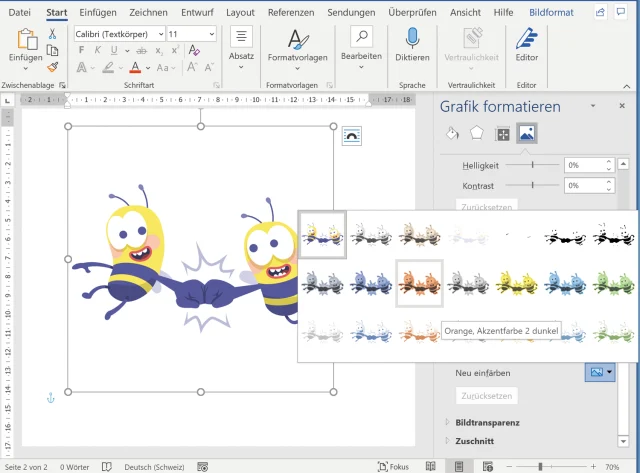Expand the Bildtransparenz section

488,423
